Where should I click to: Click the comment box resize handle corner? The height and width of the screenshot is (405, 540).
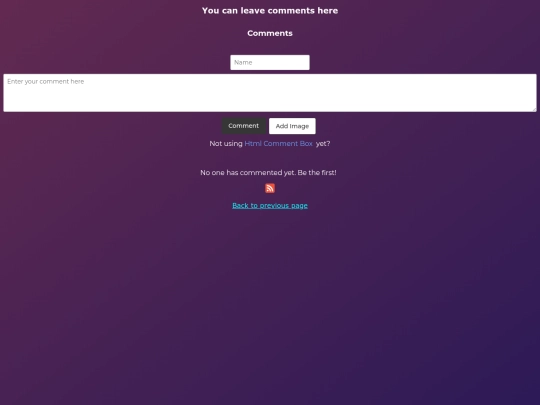[534, 110]
